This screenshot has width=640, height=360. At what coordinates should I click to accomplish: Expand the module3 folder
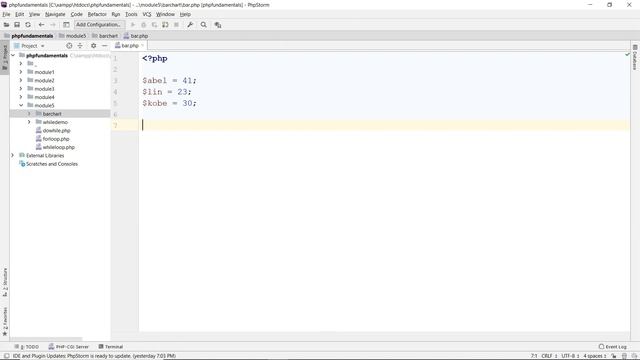21,89
